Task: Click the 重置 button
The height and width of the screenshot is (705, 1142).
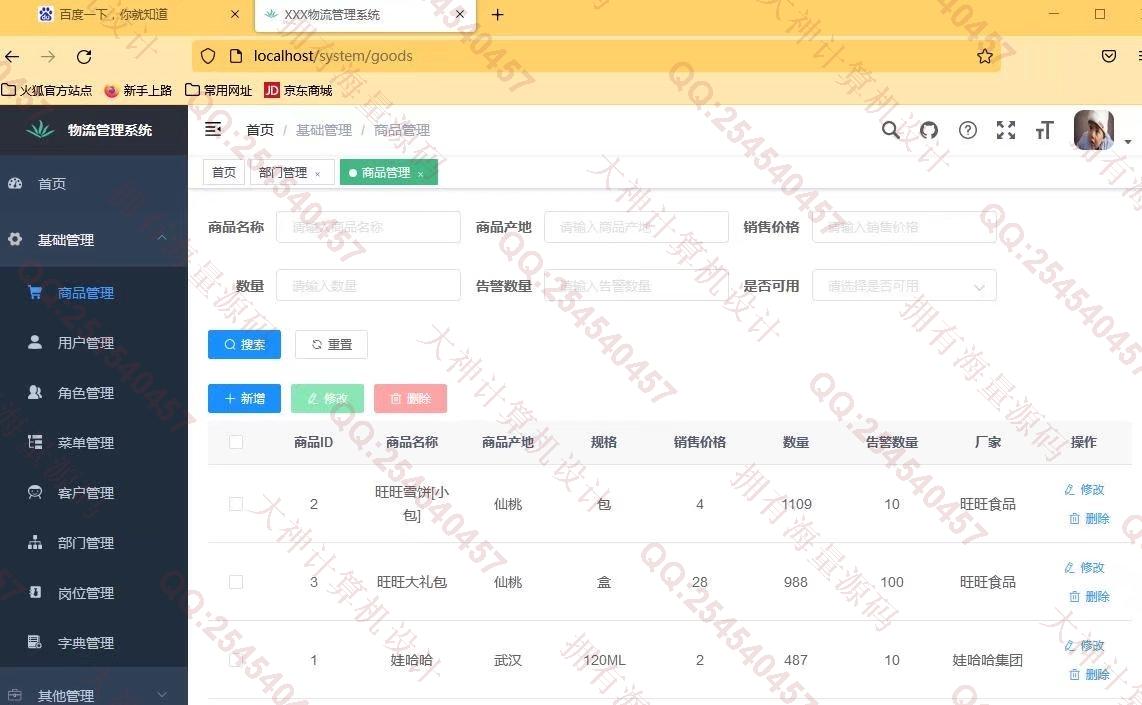Action: click(x=331, y=344)
